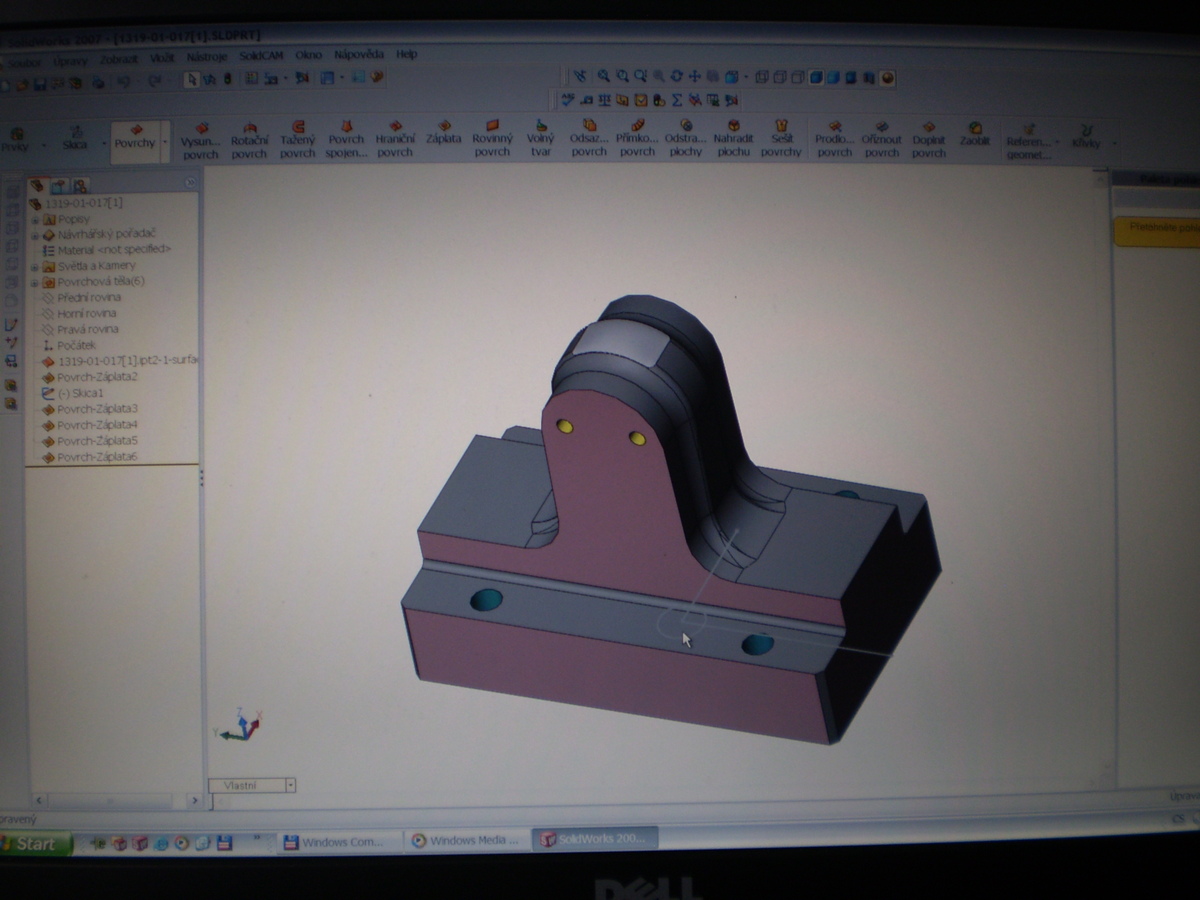The height and width of the screenshot is (900, 1200).
Task: Open the SolidCAM menu
Action: tap(261, 55)
